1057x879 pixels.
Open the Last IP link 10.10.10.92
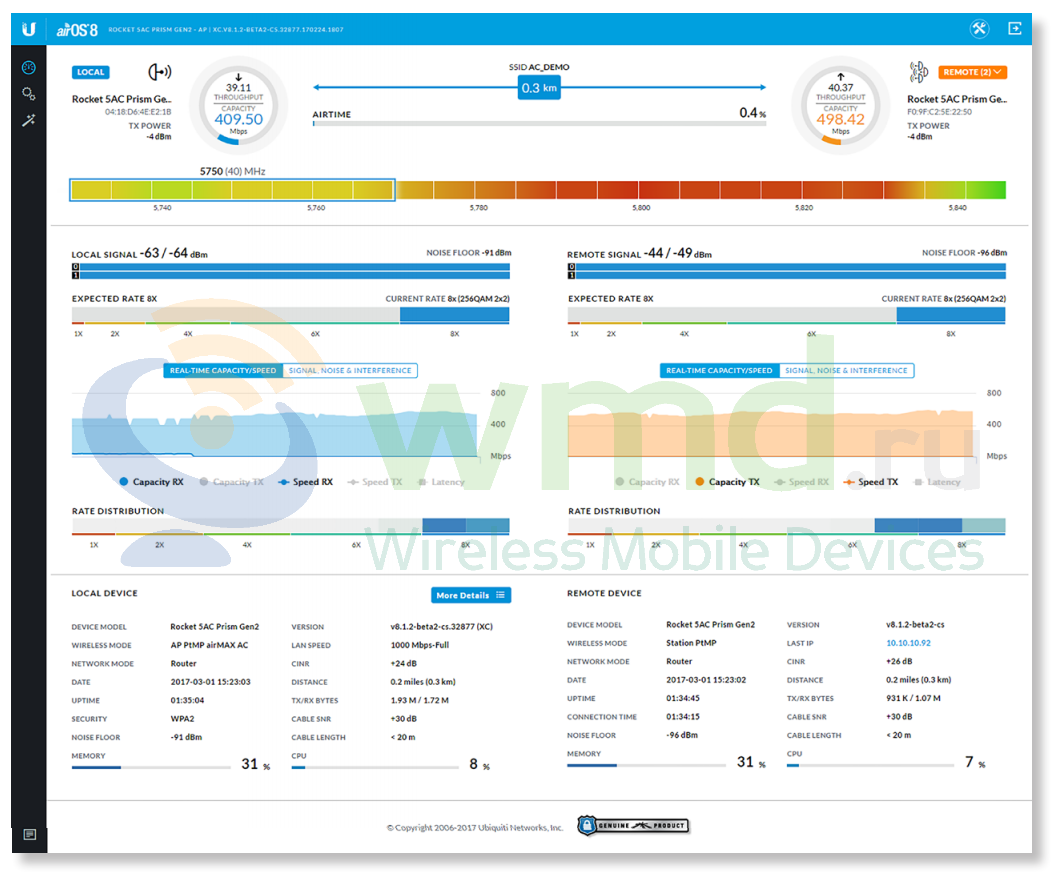908,643
